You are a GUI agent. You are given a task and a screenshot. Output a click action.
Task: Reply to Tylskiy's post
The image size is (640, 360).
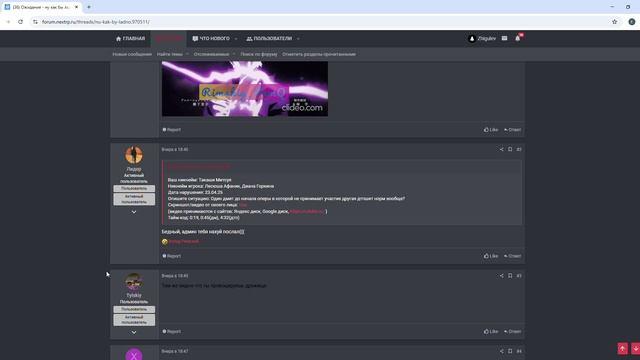(512, 331)
